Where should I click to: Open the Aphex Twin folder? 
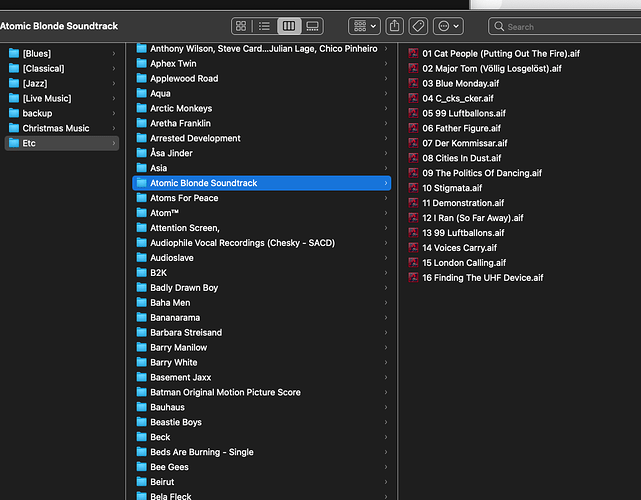point(262,63)
